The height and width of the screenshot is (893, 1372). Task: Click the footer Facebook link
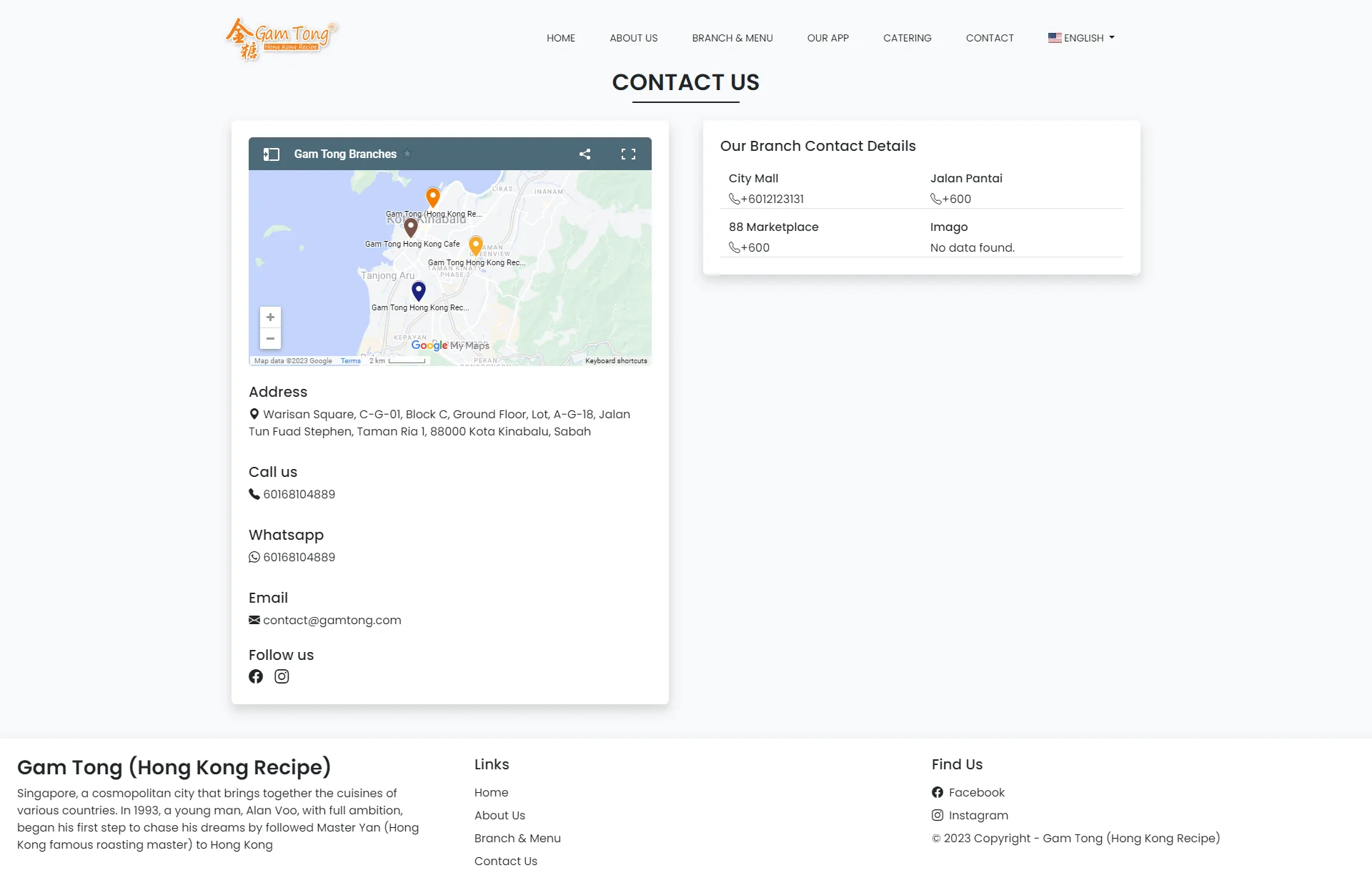click(x=975, y=792)
